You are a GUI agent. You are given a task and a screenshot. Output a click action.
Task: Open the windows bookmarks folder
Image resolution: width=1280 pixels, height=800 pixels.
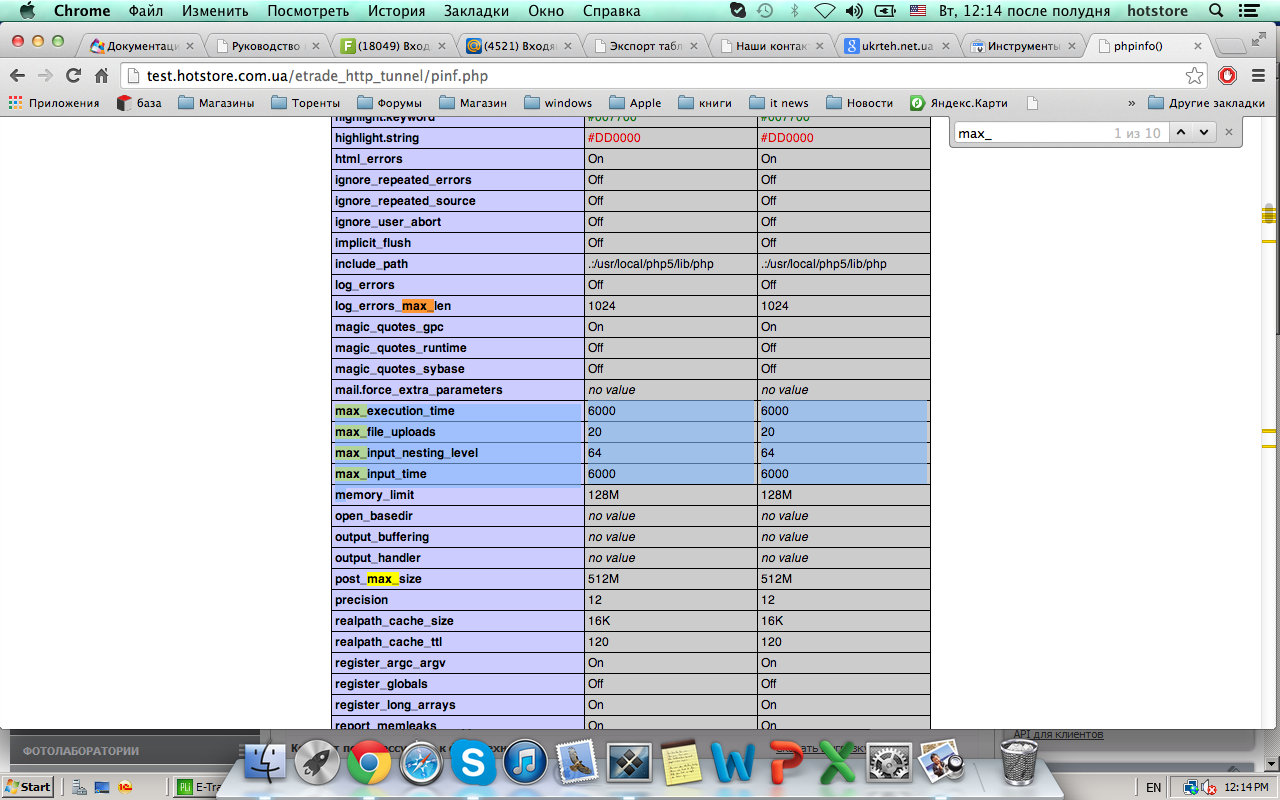pos(558,103)
